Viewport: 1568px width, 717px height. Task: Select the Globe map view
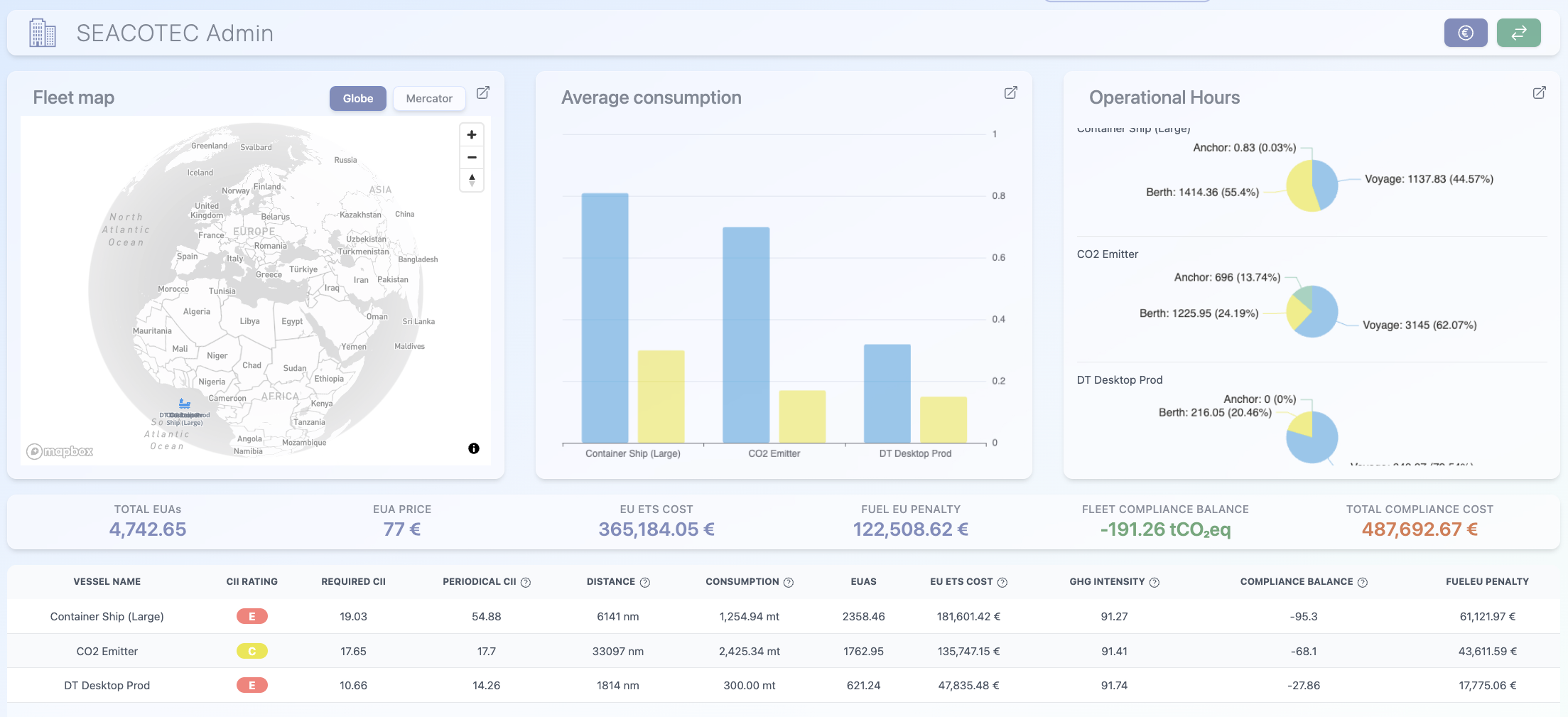[x=357, y=98]
